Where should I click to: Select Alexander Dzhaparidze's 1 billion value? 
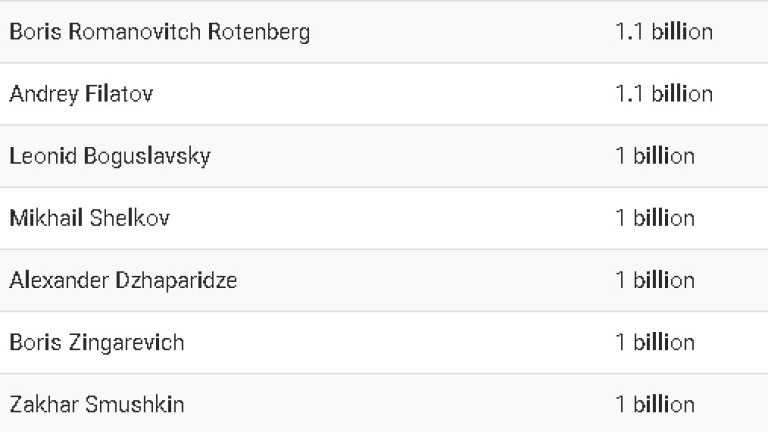click(x=655, y=280)
